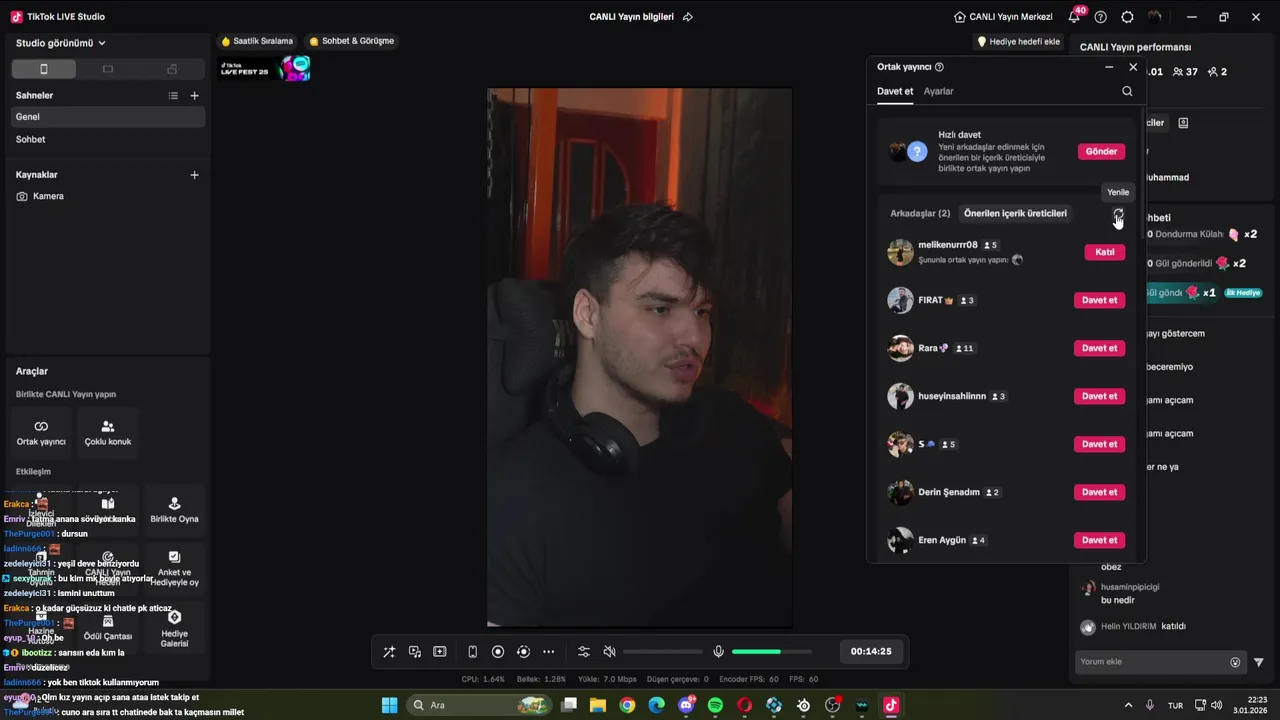Click the add-frame layout icon in control bar
Screen dimensions: 1280x720
coord(440,652)
